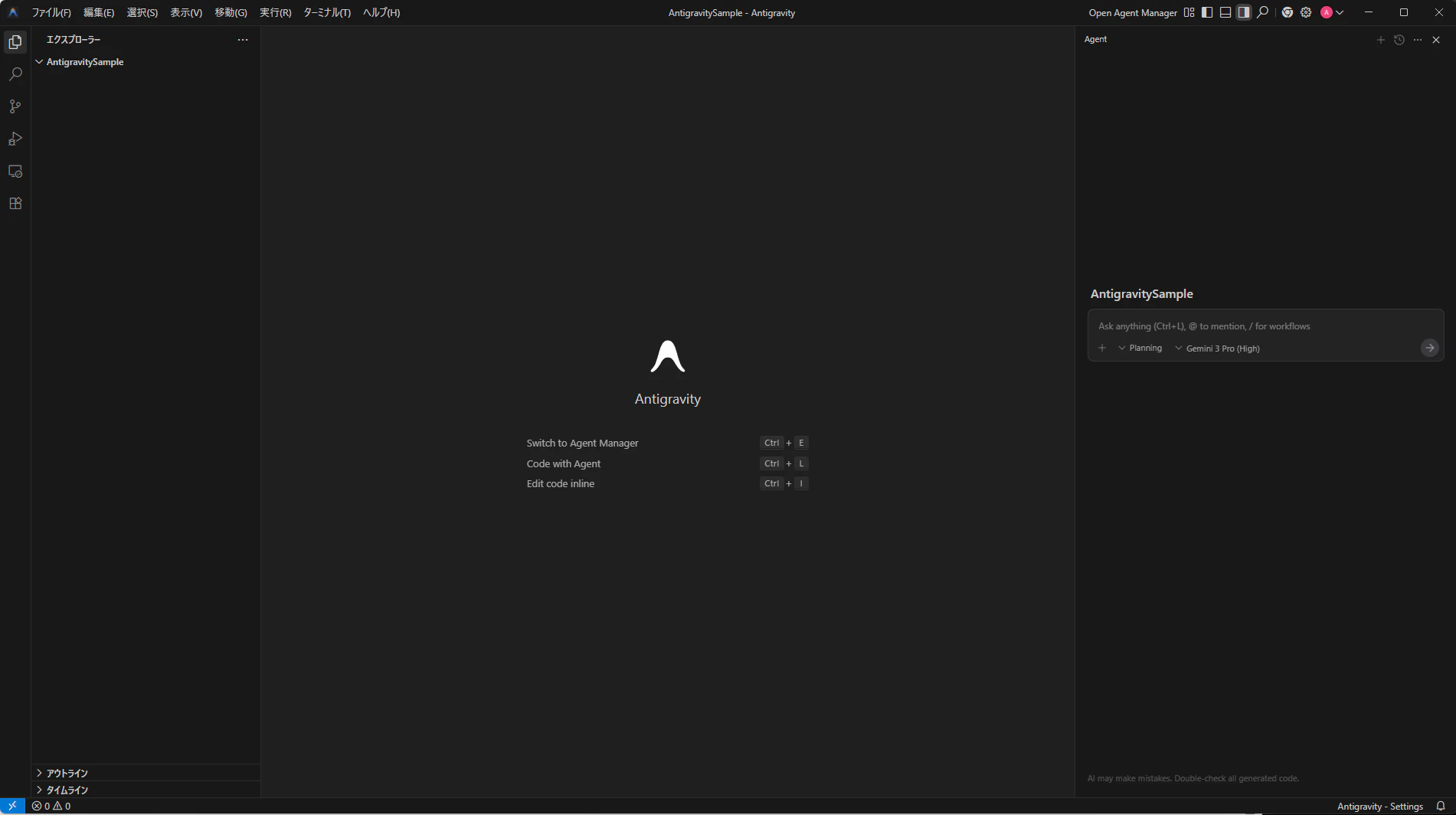This screenshot has width=1456, height=815.
Task: Click Antigravity - Settings in the status bar
Action: (x=1380, y=807)
